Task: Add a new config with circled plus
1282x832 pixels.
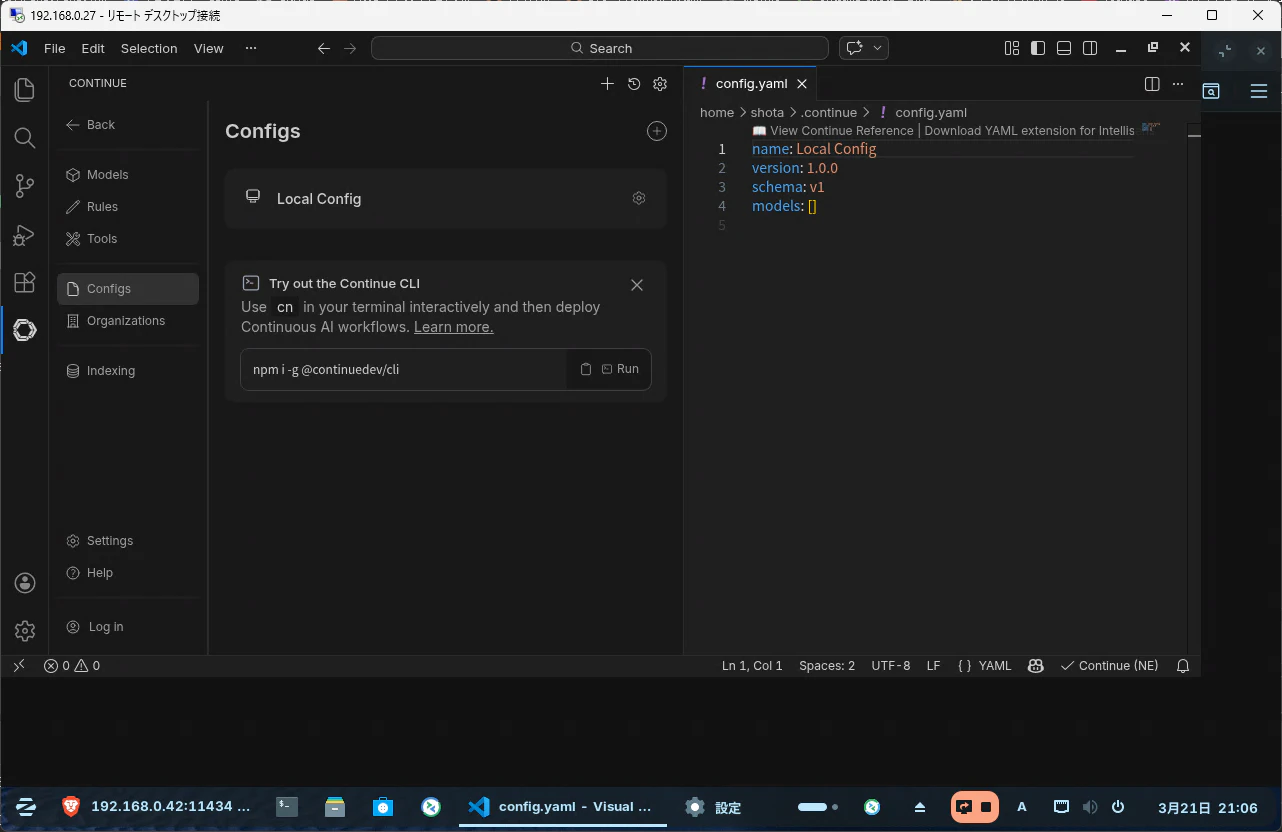Action: [657, 131]
